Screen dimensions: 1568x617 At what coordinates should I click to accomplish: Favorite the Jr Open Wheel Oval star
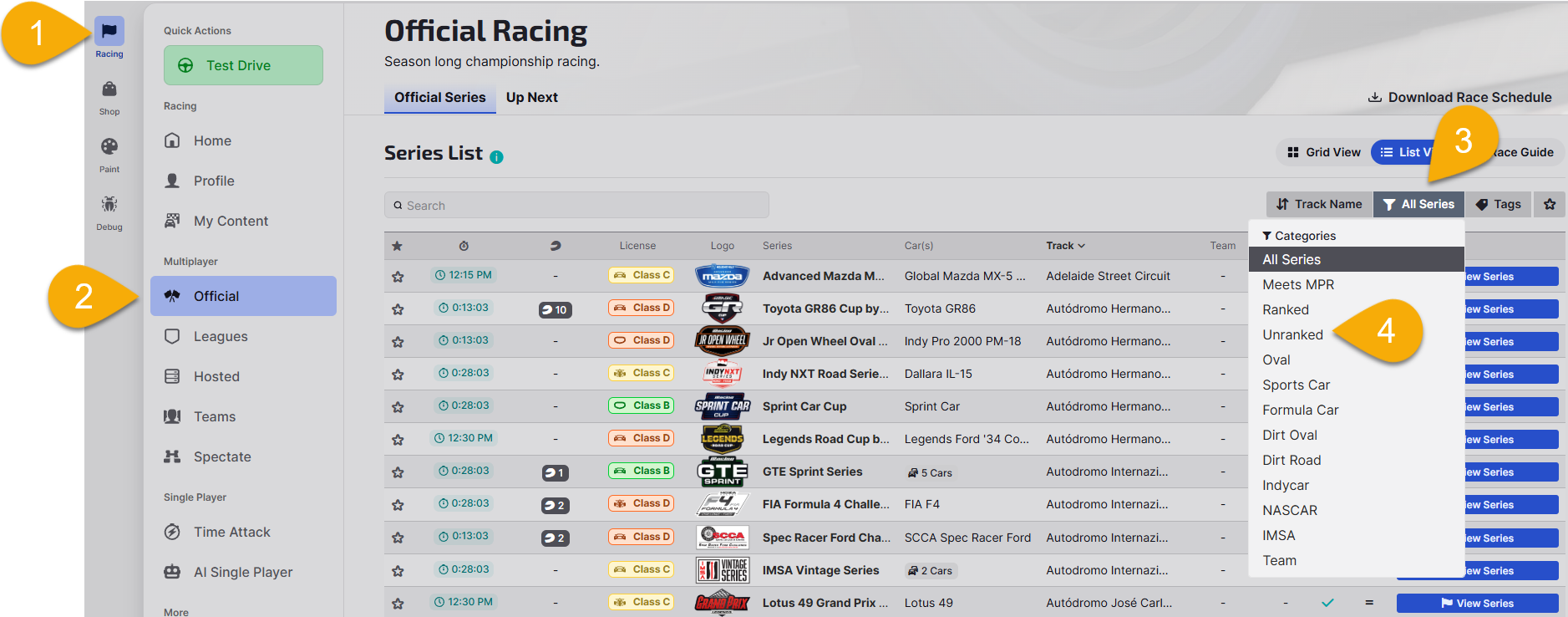(x=398, y=341)
